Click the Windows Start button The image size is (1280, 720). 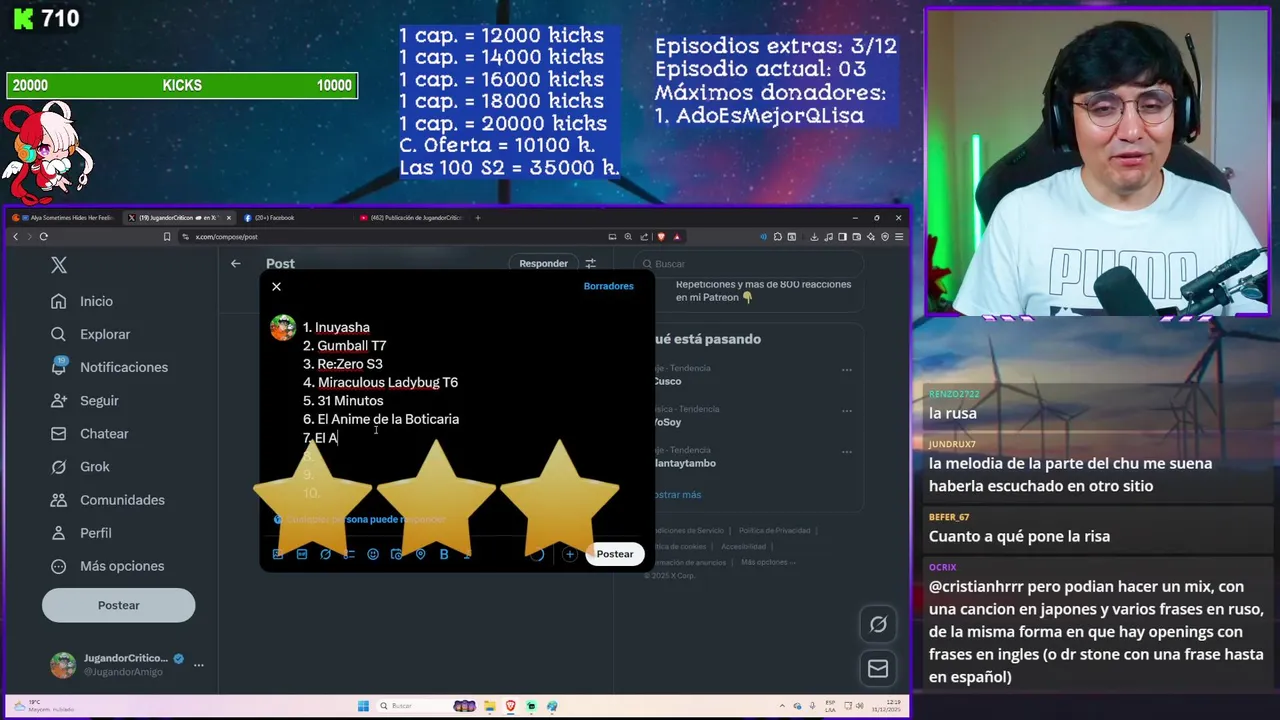click(x=364, y=706)
